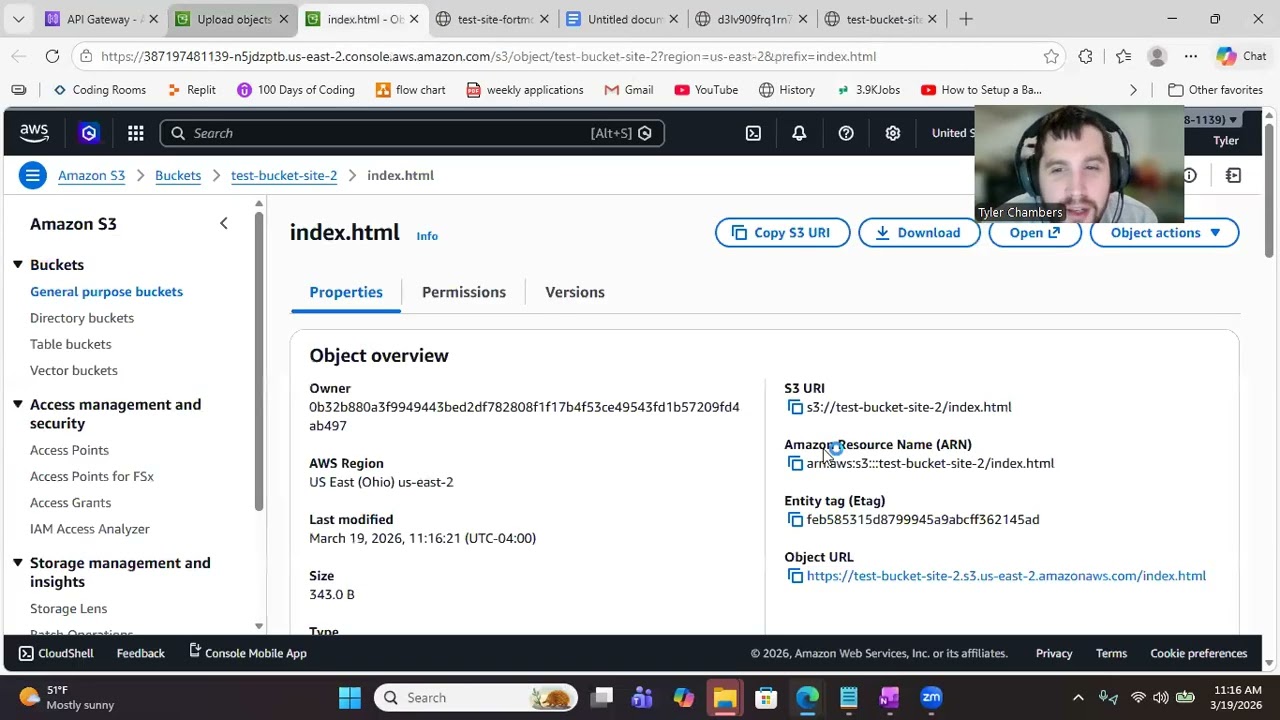Open the object URL link for index.html
Screen dimensions: 1280x720
click(x=1006, y=576)
